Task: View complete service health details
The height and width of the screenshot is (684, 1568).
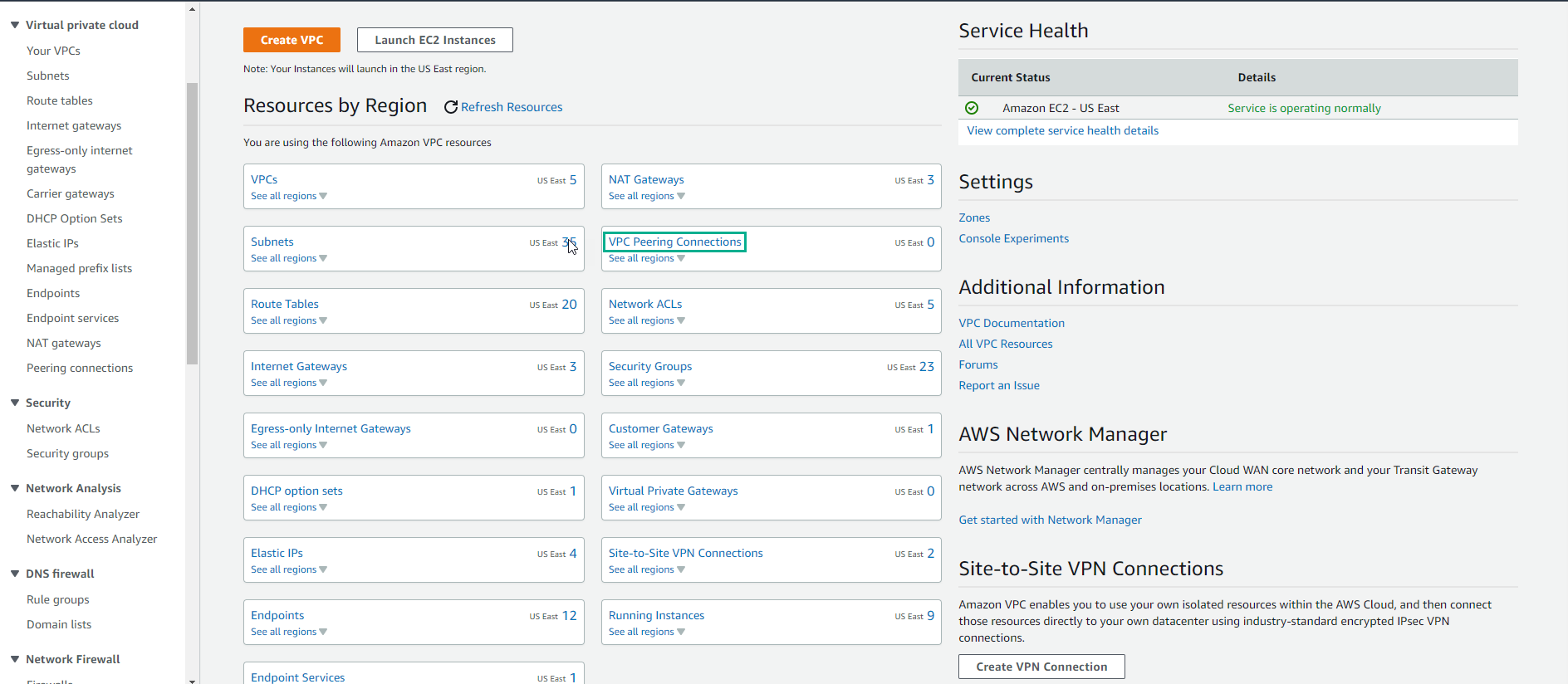Action: point(1063,130)
